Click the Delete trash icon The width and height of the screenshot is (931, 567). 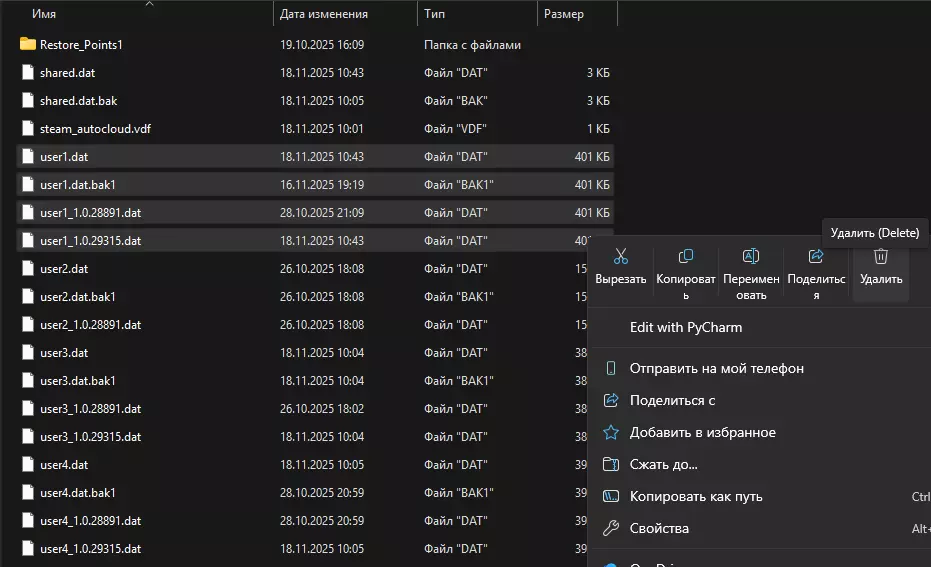880,257
